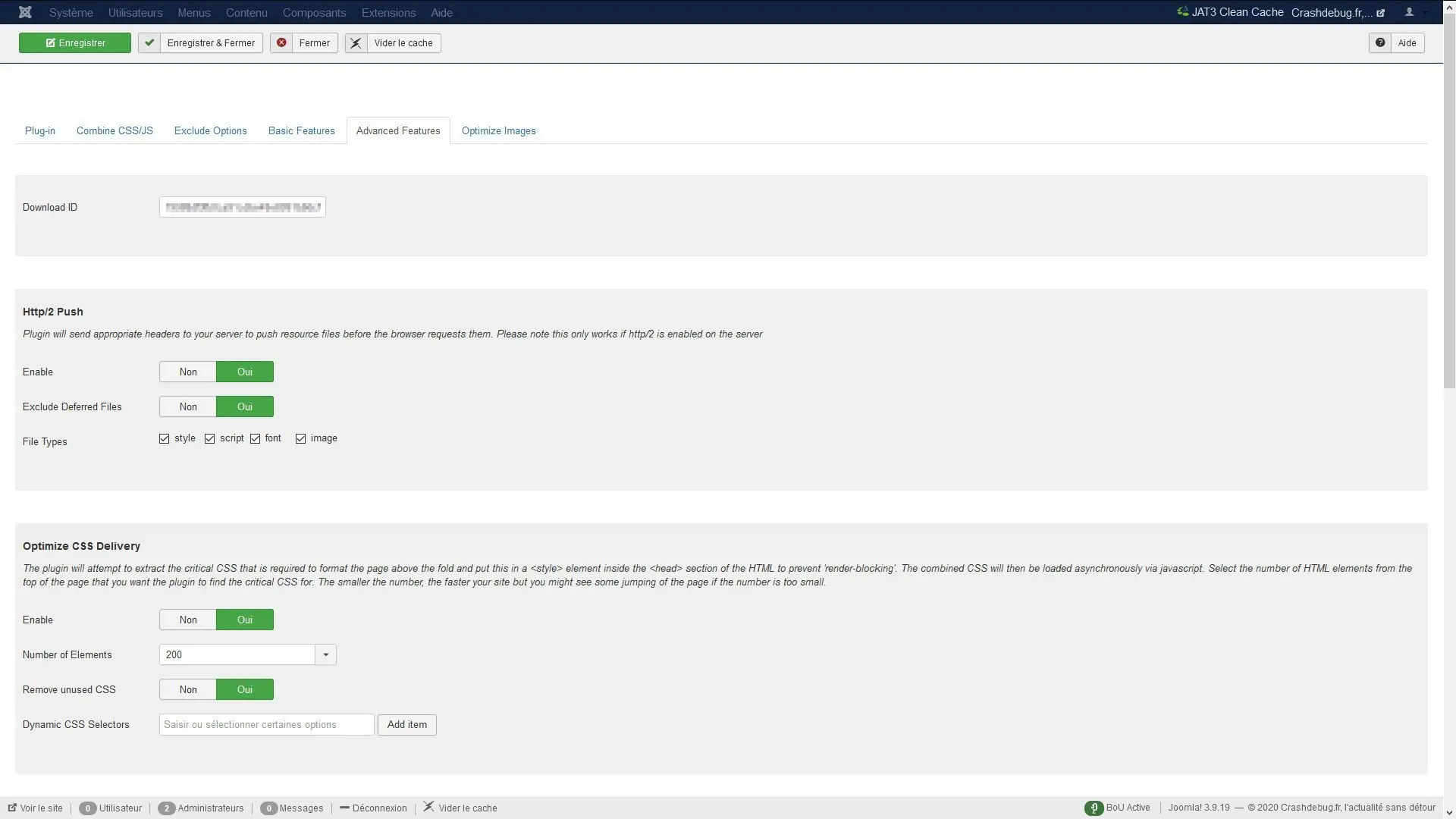This screenshot has width=1456, height=819.
Task: Switch to the Plug-in tab
Action: pyautogui.click(x=40, y=130)
